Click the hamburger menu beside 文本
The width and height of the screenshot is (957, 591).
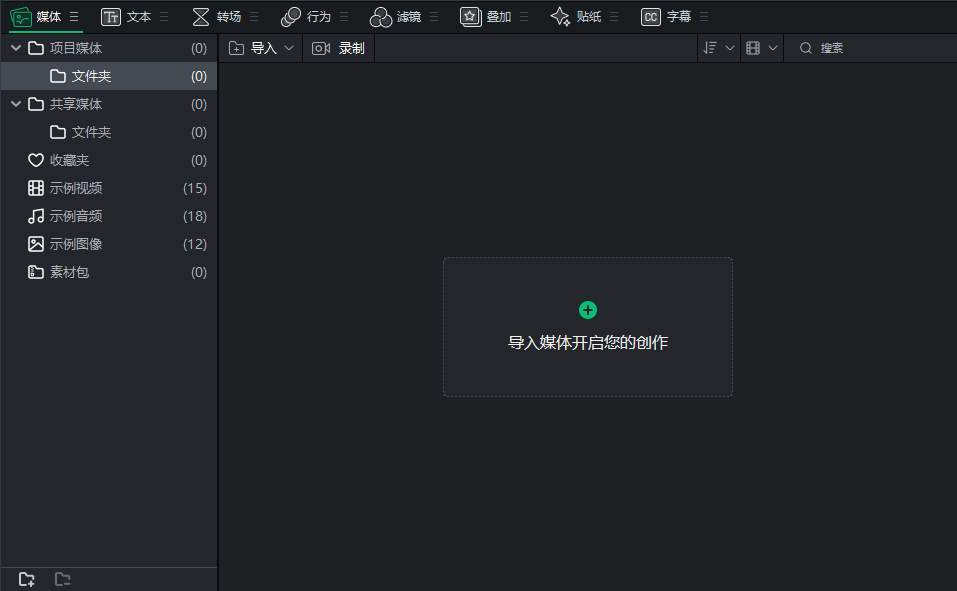tap(164, 16)
